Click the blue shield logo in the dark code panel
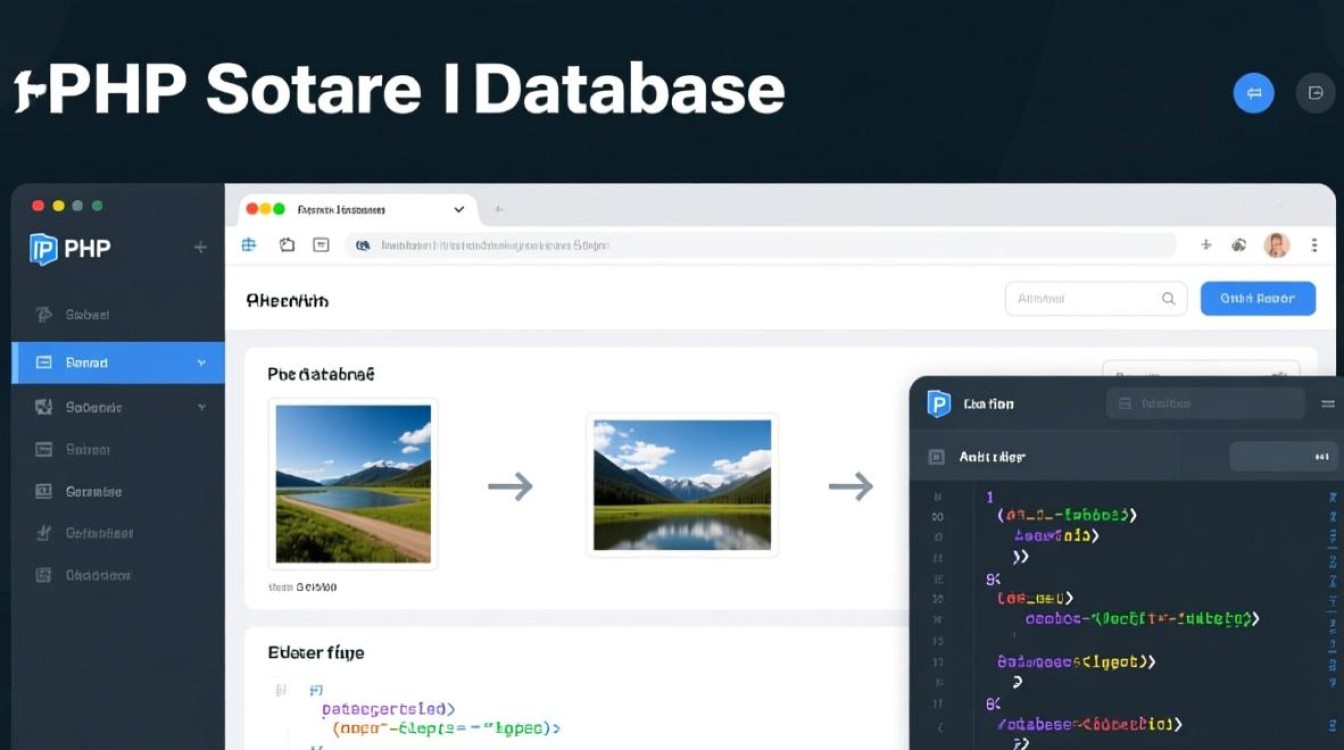 click(x=938, y=403)
